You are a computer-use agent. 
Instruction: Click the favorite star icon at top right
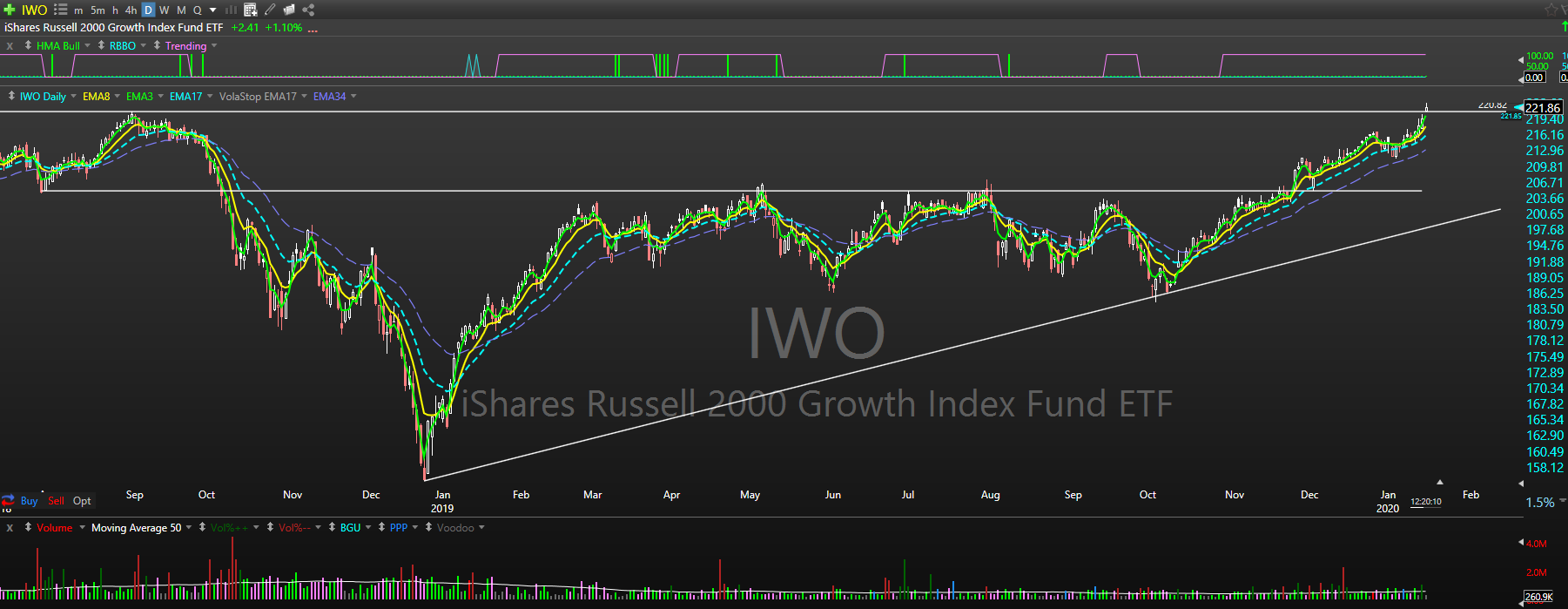click(1551, 10)
